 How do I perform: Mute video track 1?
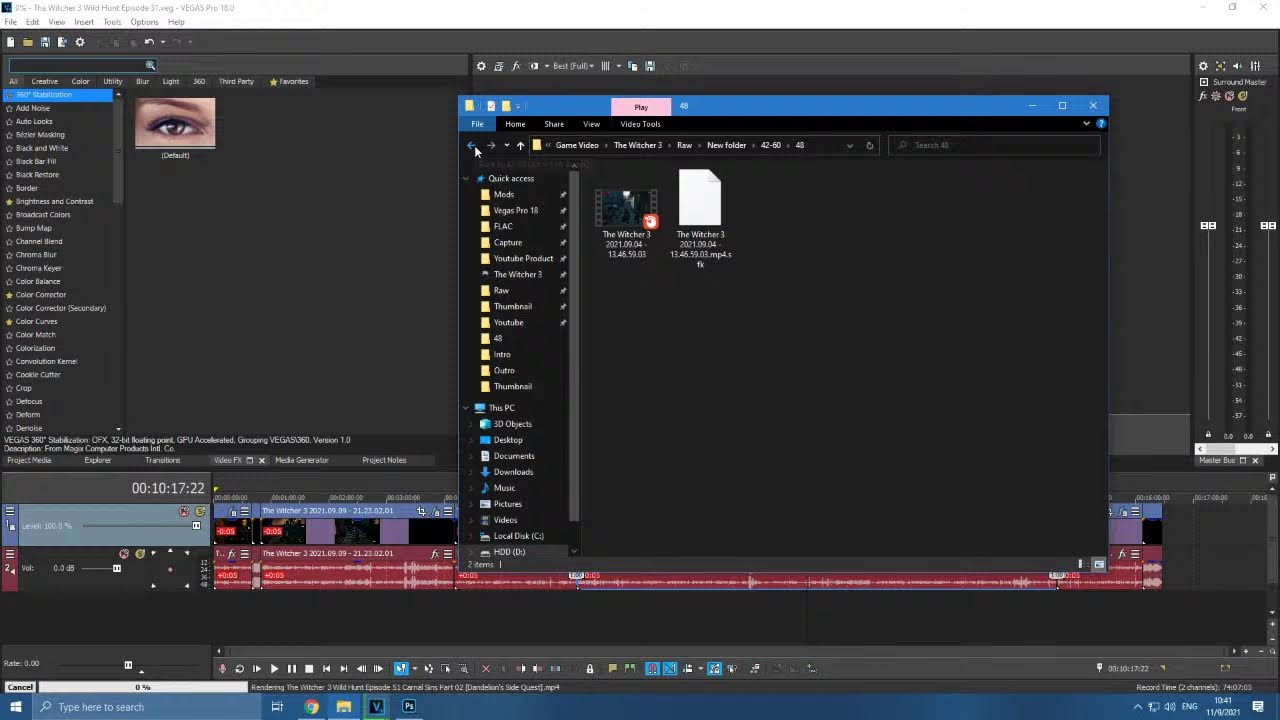(184, 511)
